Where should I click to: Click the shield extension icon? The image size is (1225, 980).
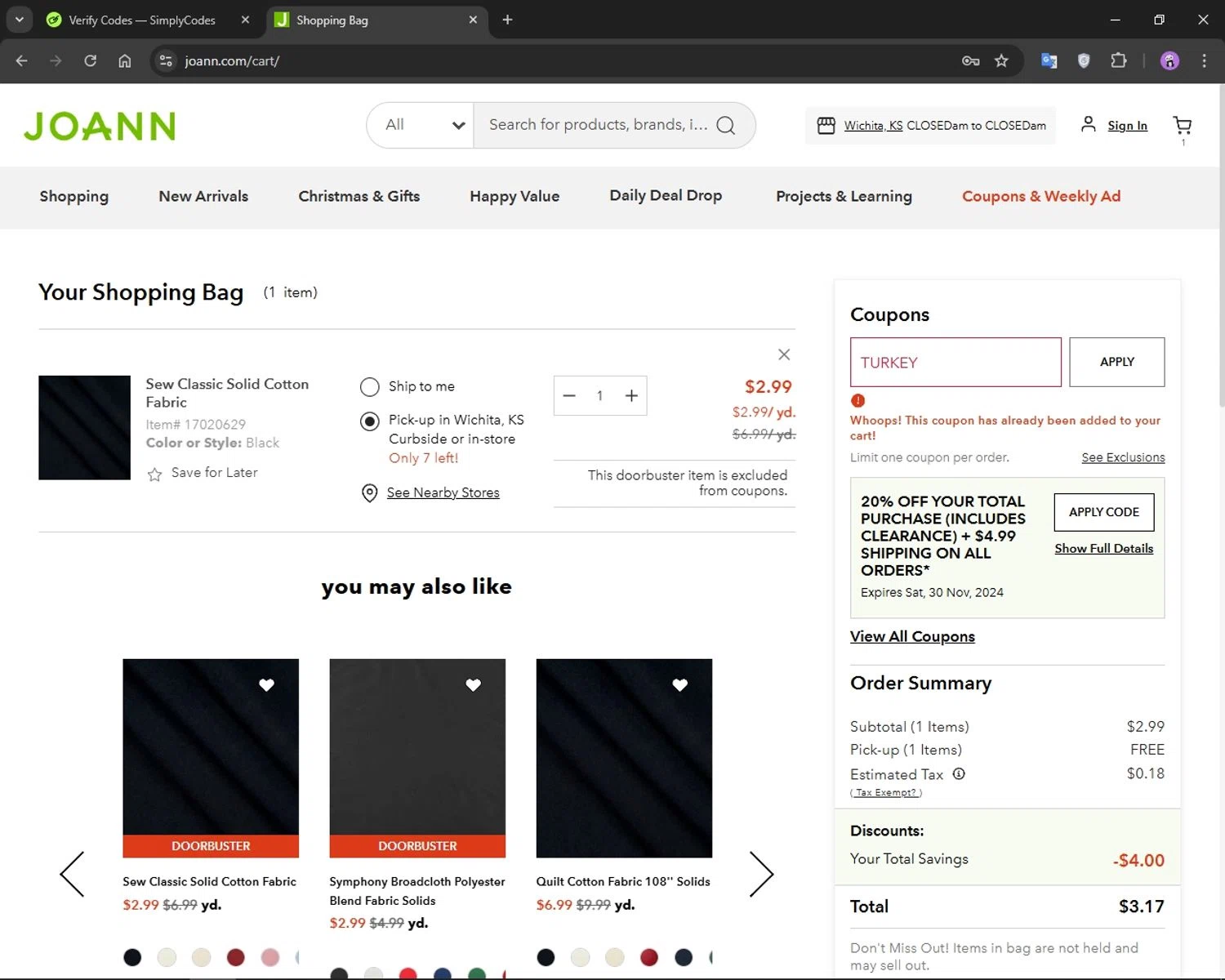pos(1084,60)
